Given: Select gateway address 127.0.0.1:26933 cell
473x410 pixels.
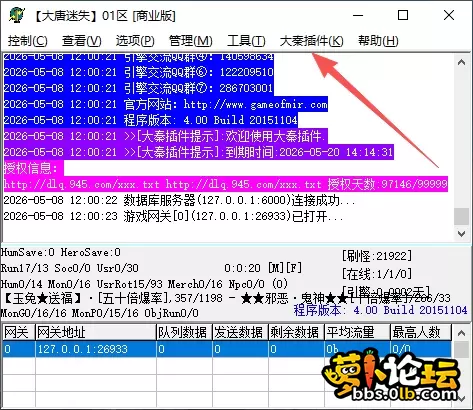Looking at the screenshot, I should (x=96, y=349).
